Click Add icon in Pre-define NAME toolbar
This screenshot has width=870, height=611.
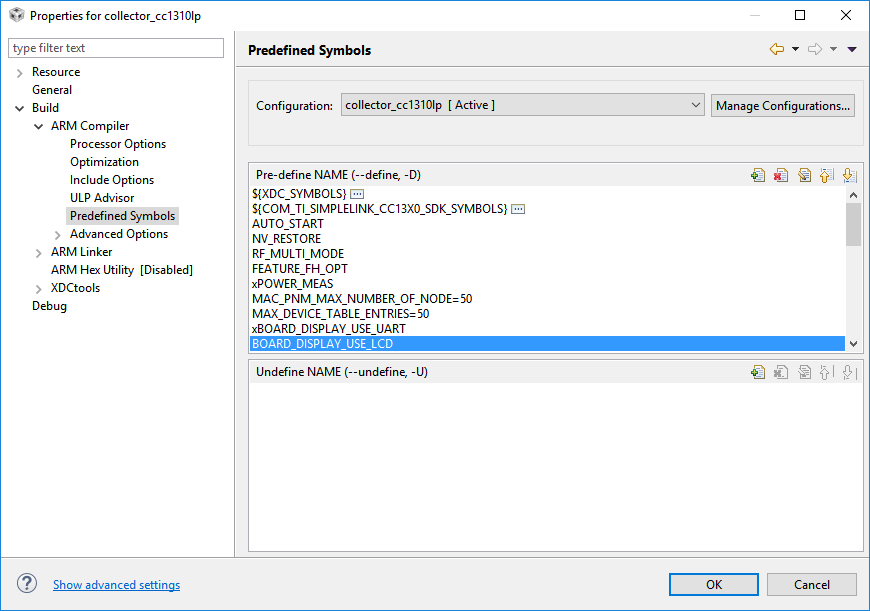pyautogui.click(x=758, y=175)
